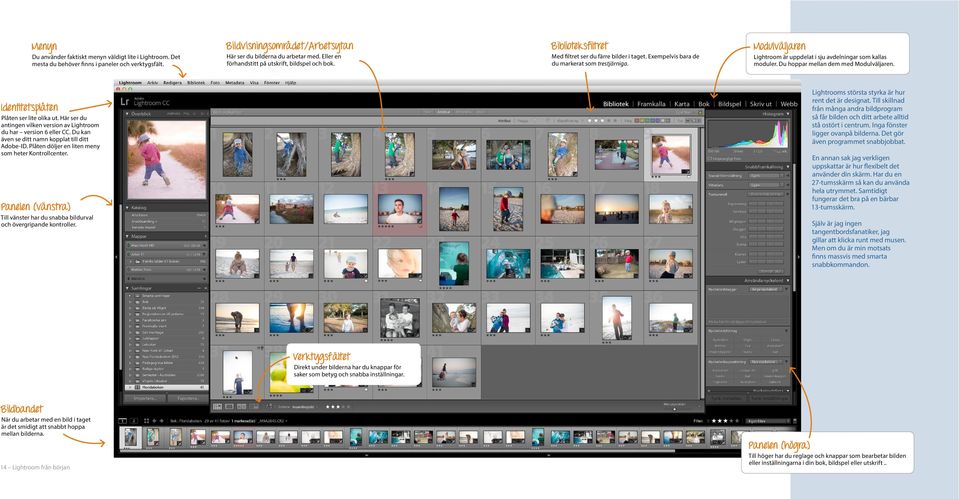This screenshot has height=499, width=959.
Task: Click the plus icon in Samlingar header
Action: point(206,288)
